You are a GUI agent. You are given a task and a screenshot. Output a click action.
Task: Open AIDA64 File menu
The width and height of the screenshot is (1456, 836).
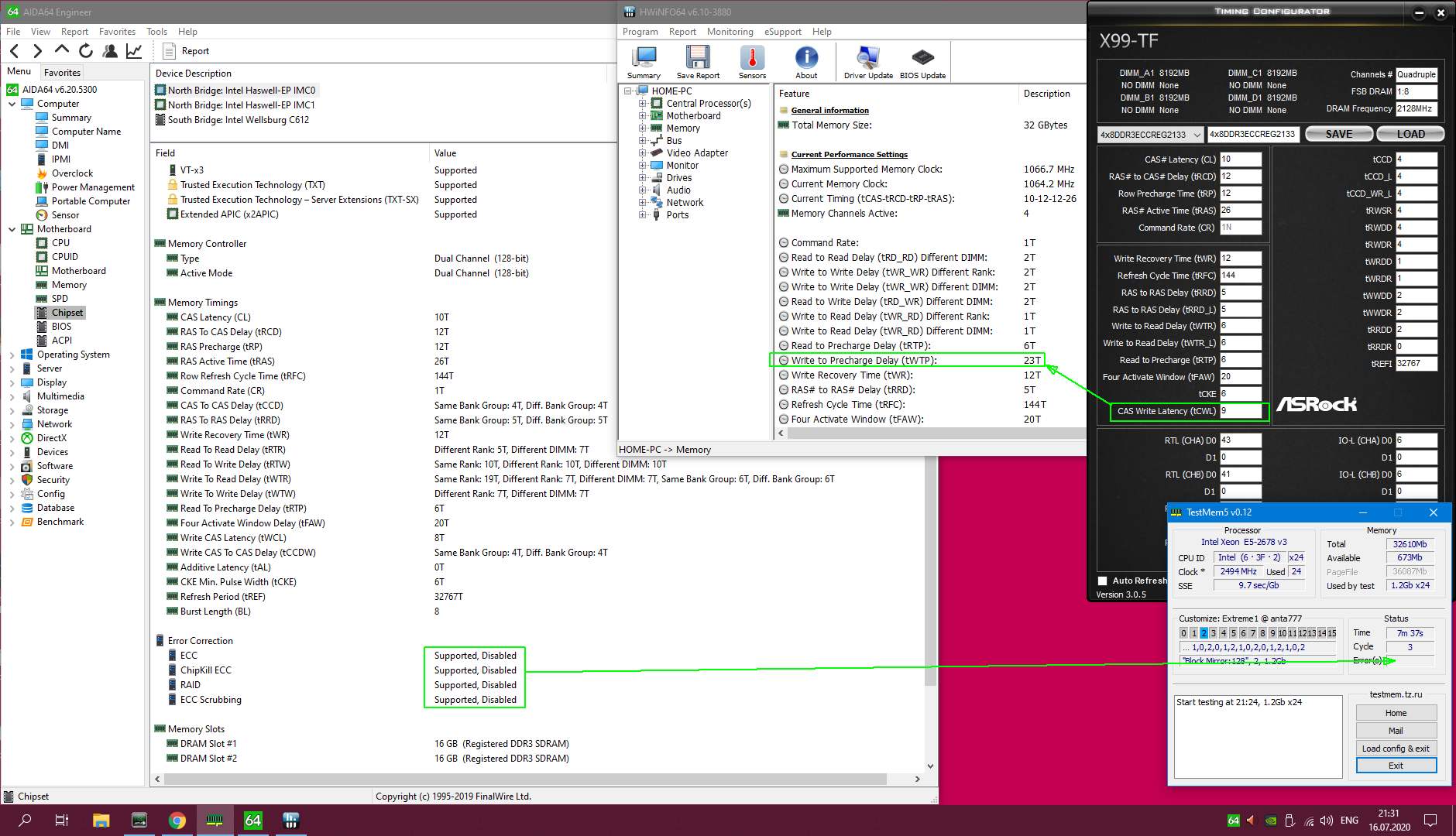tap(13, 32)
